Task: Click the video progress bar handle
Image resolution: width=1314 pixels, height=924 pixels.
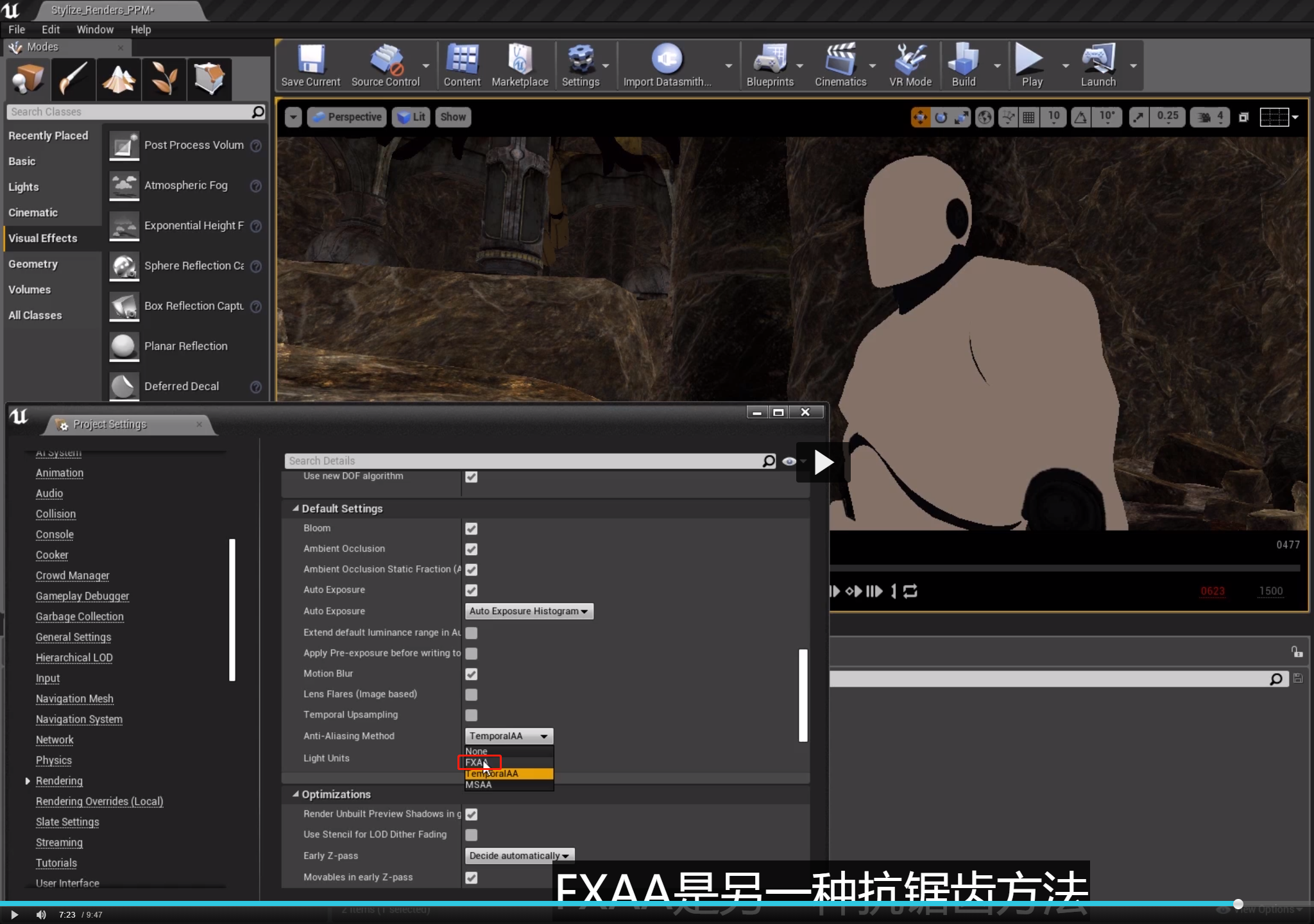Action: click(1238, 903)
